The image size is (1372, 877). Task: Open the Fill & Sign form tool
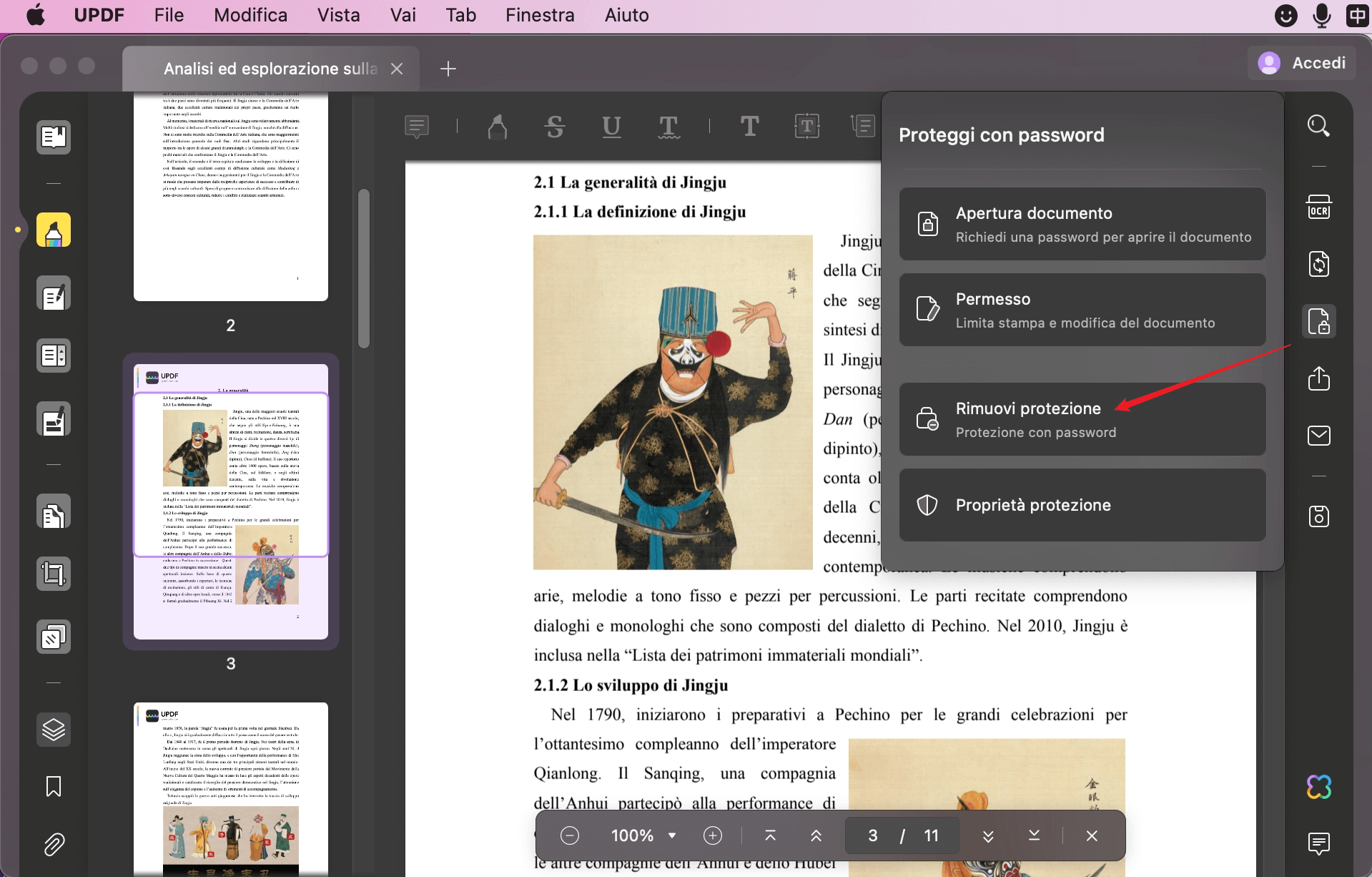click(x=54, y=419)
